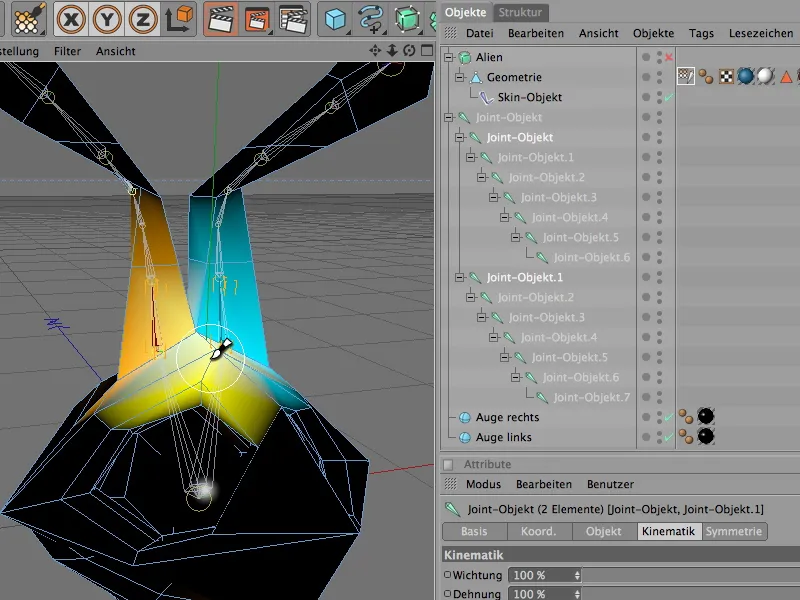Toggle the green checkmark on Skin-Objekt
This screenshot has width=800, height=600.
(669, 97)
